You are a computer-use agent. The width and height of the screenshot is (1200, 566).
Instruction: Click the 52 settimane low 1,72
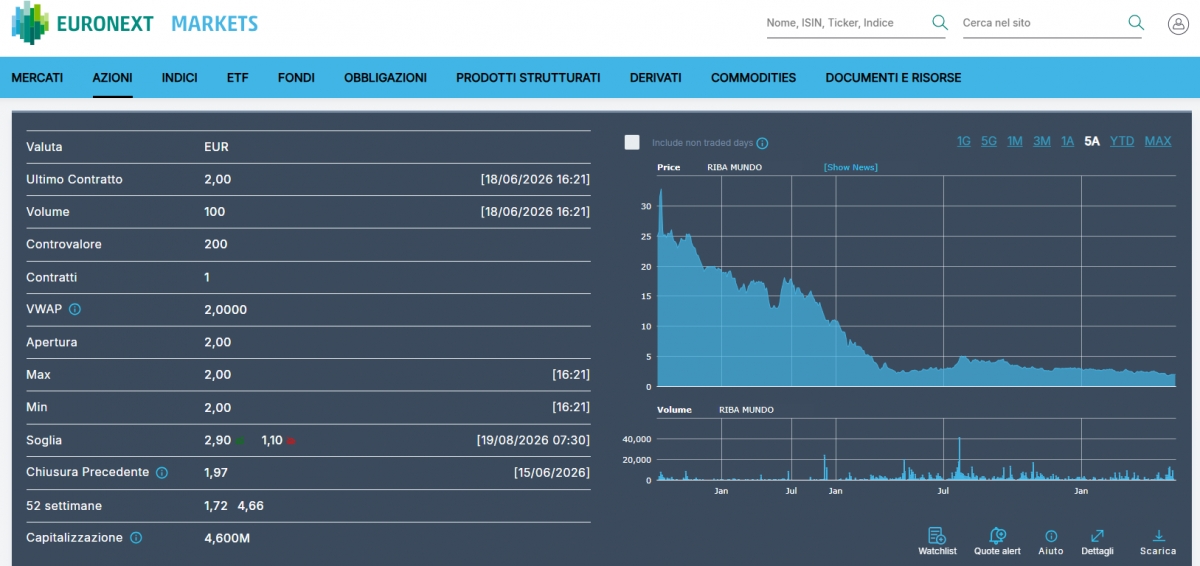coord(216,505)
